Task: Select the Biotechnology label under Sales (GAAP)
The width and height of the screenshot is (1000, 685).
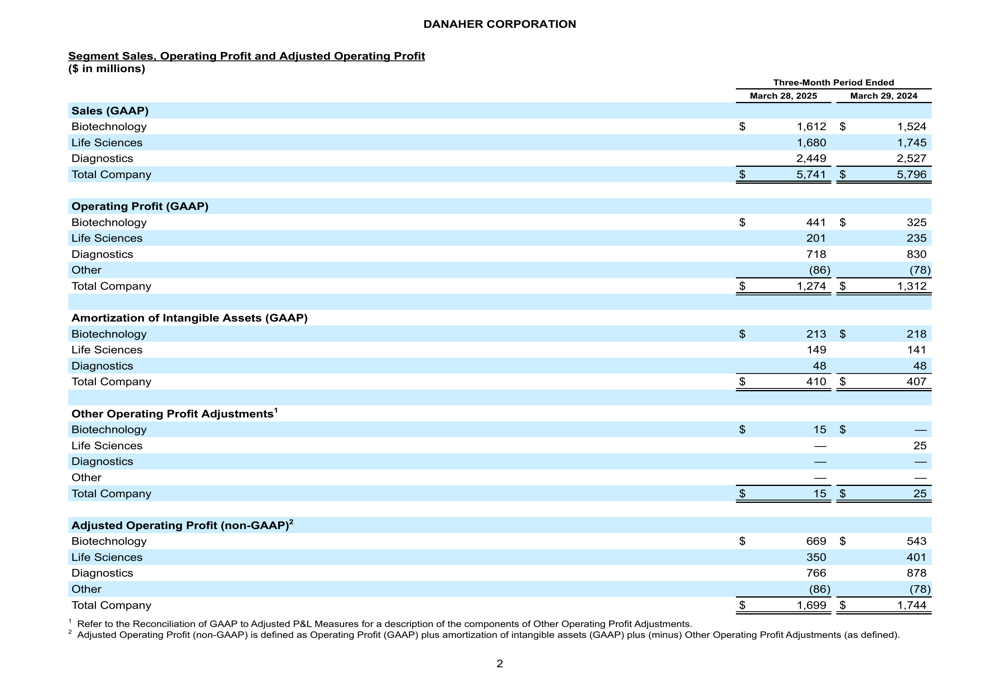Action: point(109,127)
